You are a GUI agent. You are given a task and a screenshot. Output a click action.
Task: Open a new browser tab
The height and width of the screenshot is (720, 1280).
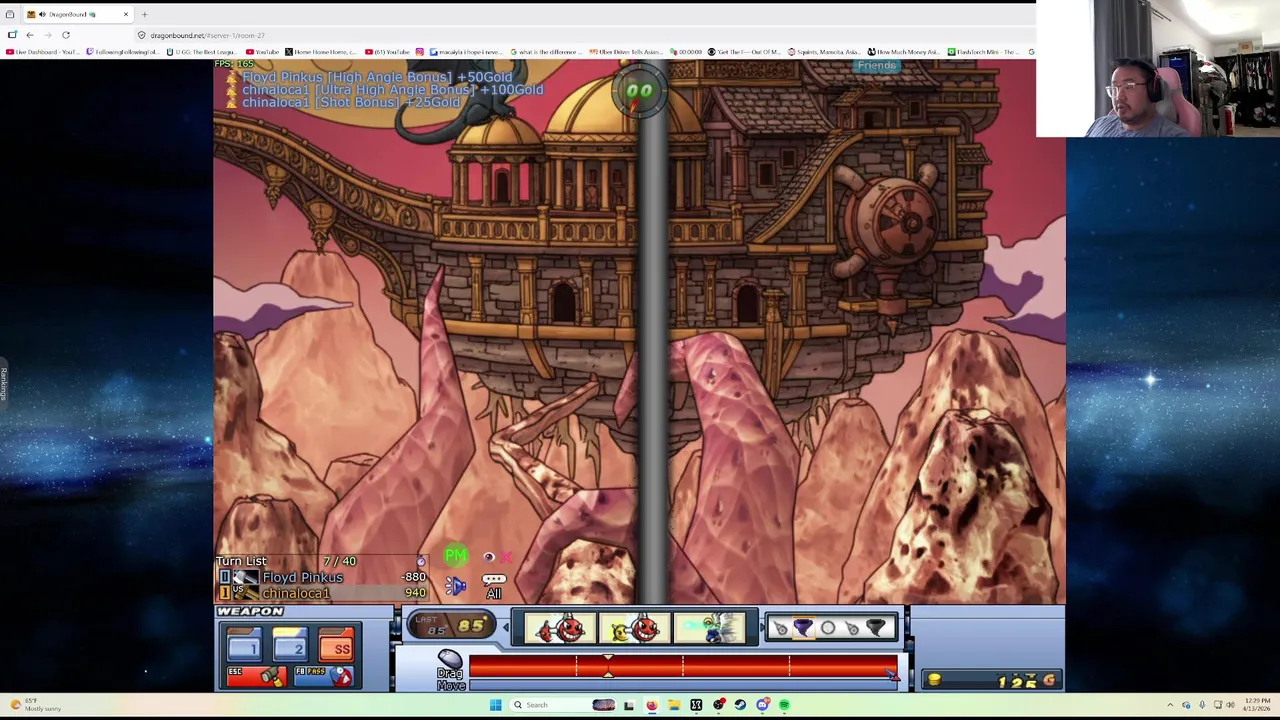click(x=144, y=14)
